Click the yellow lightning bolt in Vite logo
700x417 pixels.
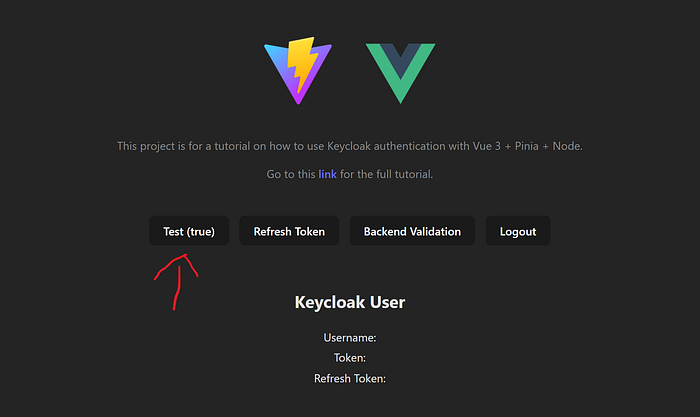coord(302,63)
